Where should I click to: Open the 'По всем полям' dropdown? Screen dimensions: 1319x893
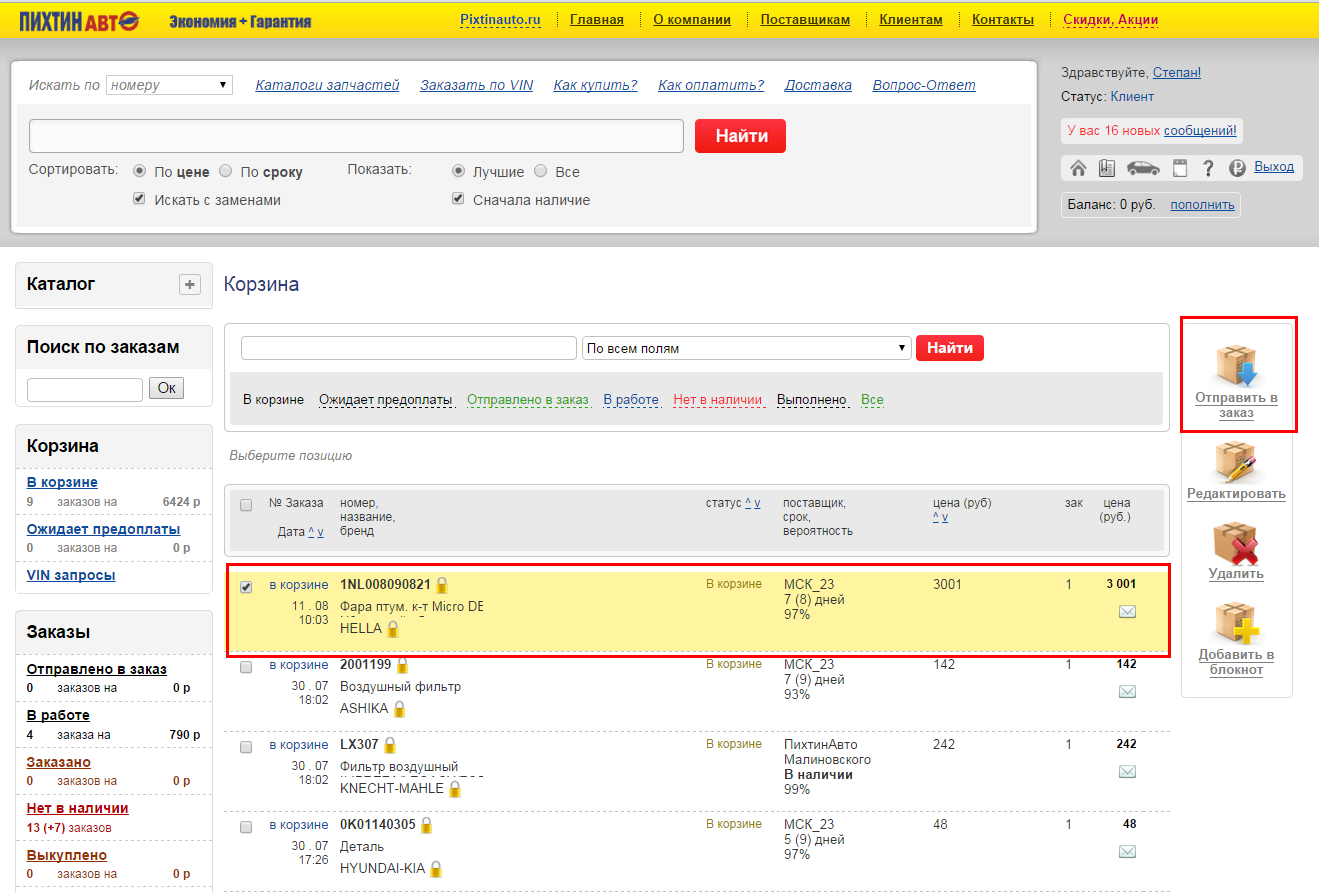click(746, 348)
